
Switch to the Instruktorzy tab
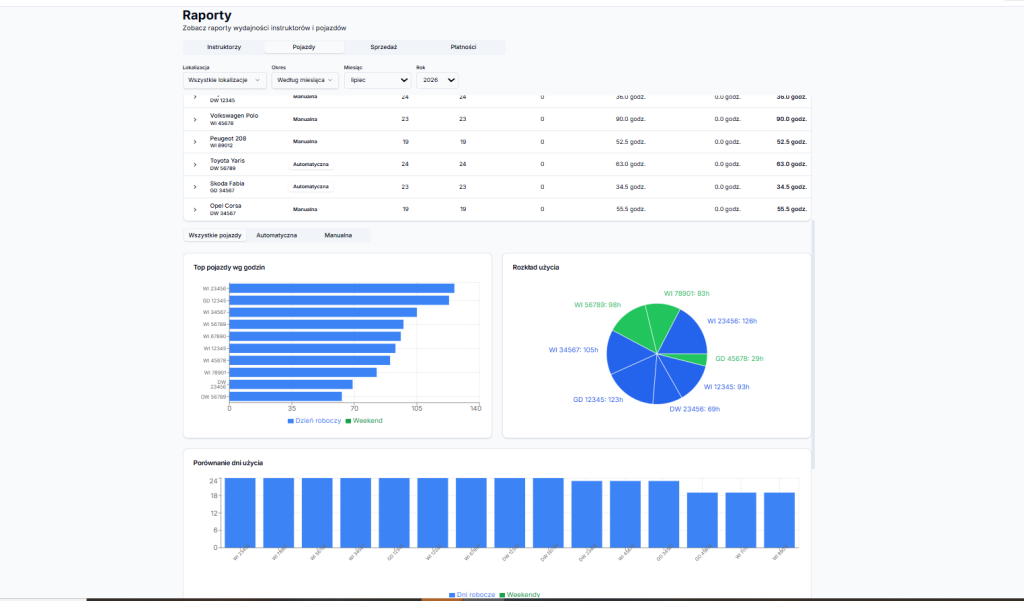[x=224, y=47]
